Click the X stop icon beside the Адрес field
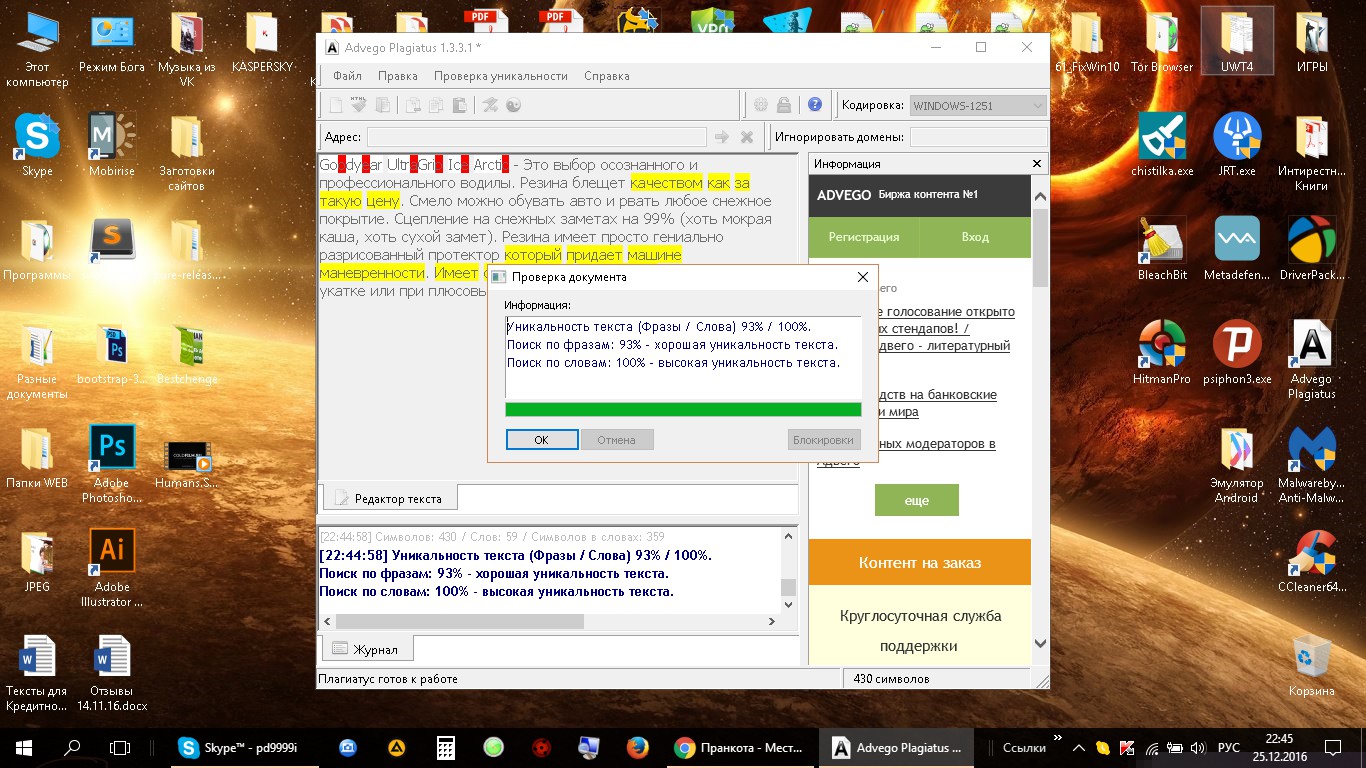 click(x=746, y=137)
